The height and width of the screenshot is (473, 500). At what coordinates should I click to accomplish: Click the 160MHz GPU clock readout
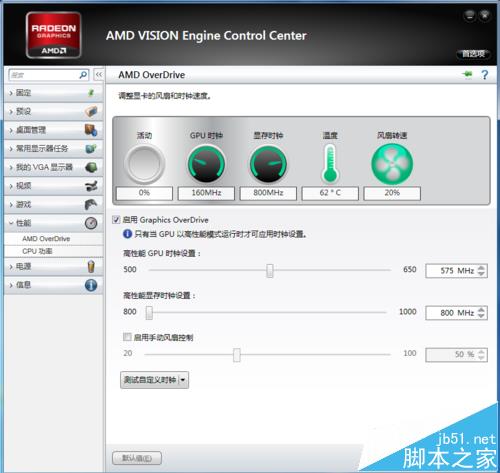(206, 193)
